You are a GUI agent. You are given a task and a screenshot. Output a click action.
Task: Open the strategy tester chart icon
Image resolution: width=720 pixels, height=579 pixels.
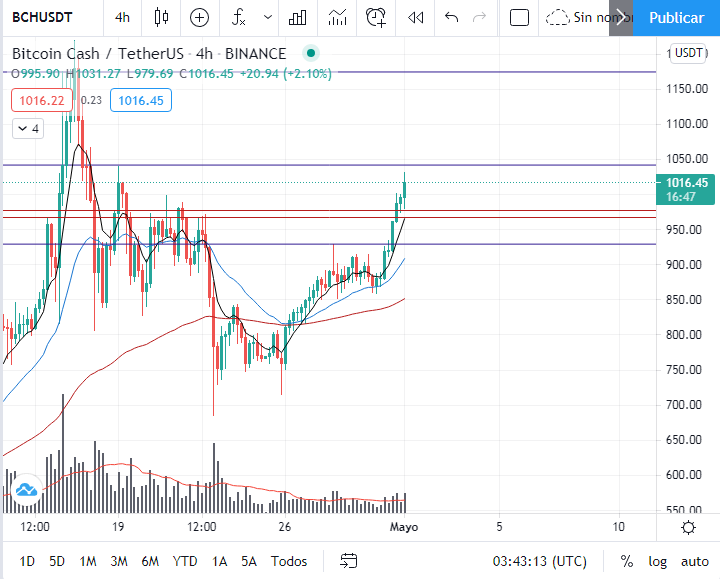(x=338, y=17)
